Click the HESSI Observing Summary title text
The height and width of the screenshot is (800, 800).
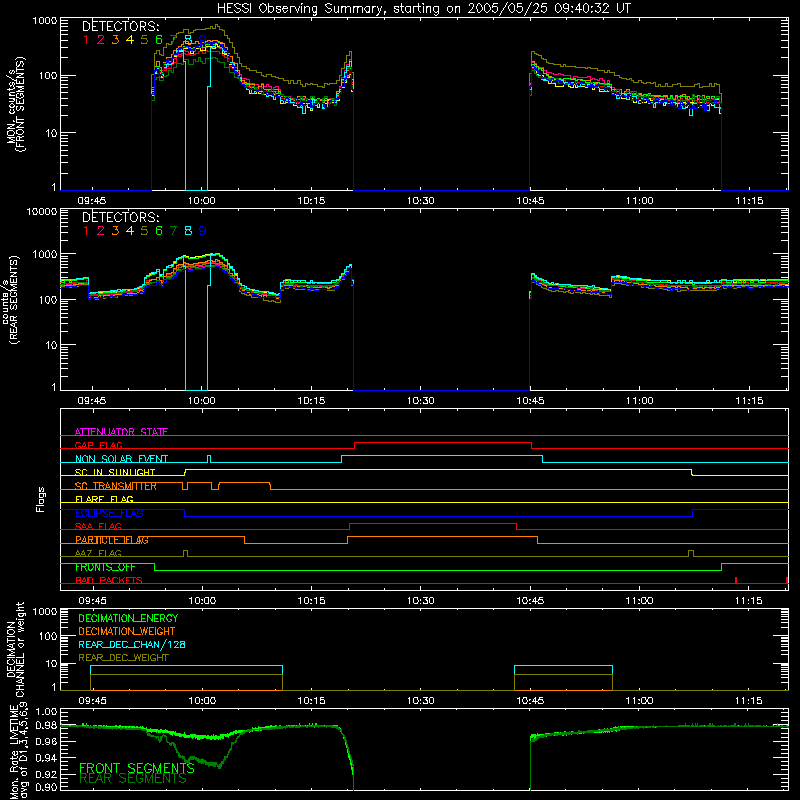[x=423, y=9]
